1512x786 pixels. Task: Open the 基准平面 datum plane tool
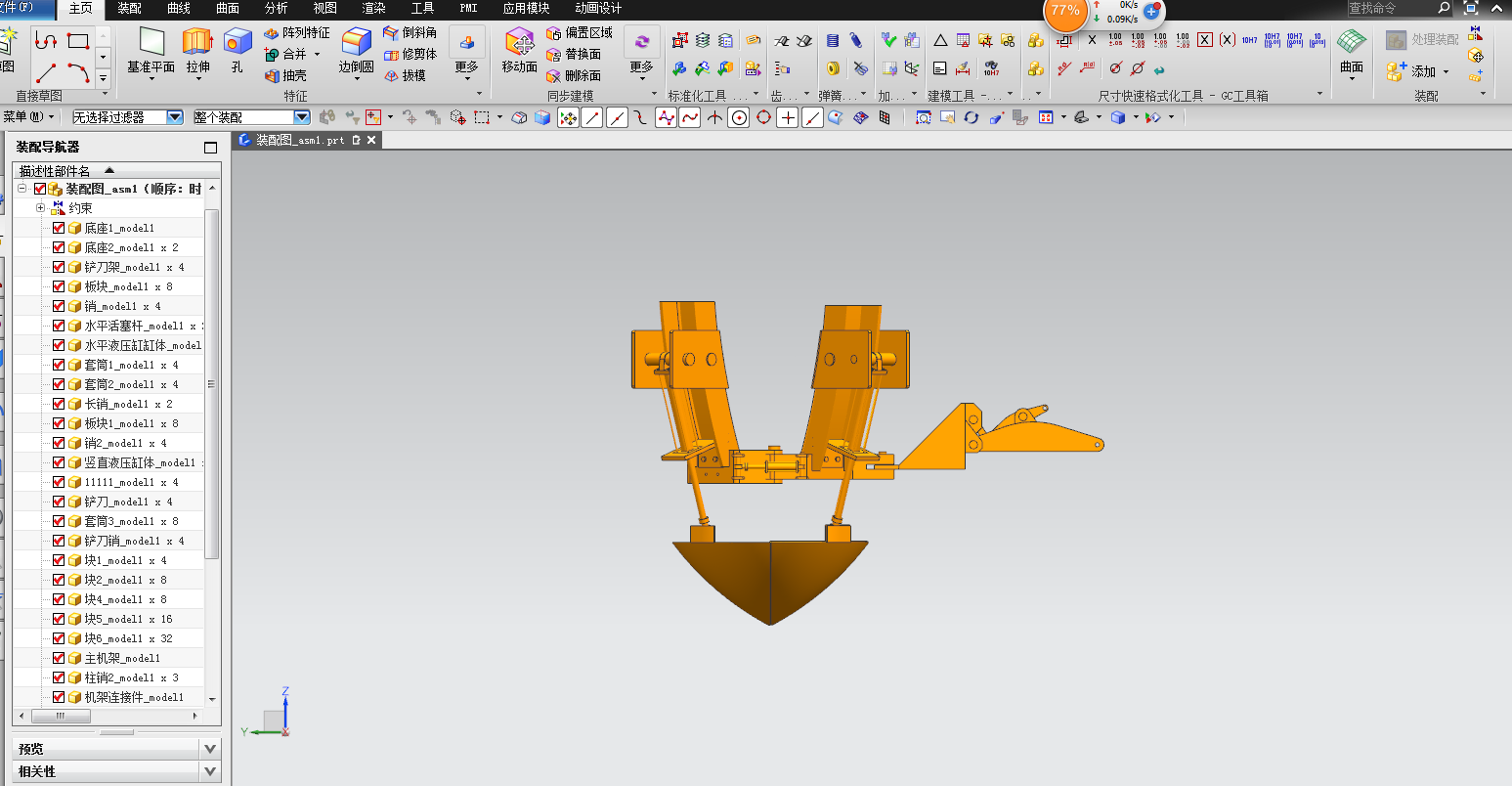[x=151, y=41]
